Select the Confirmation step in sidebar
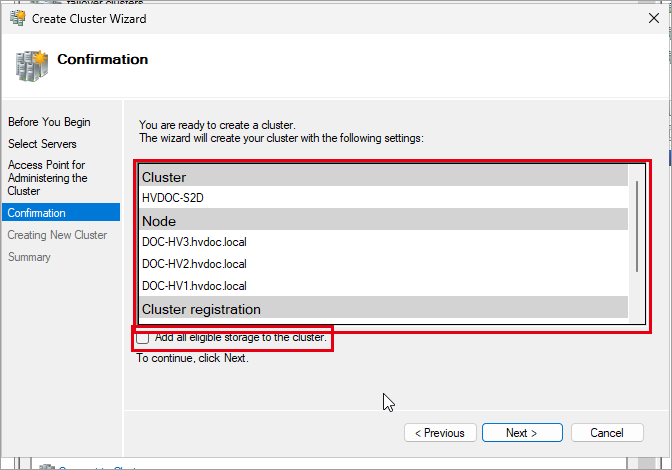Screen dimensions: 672x470 click(61, 213)
